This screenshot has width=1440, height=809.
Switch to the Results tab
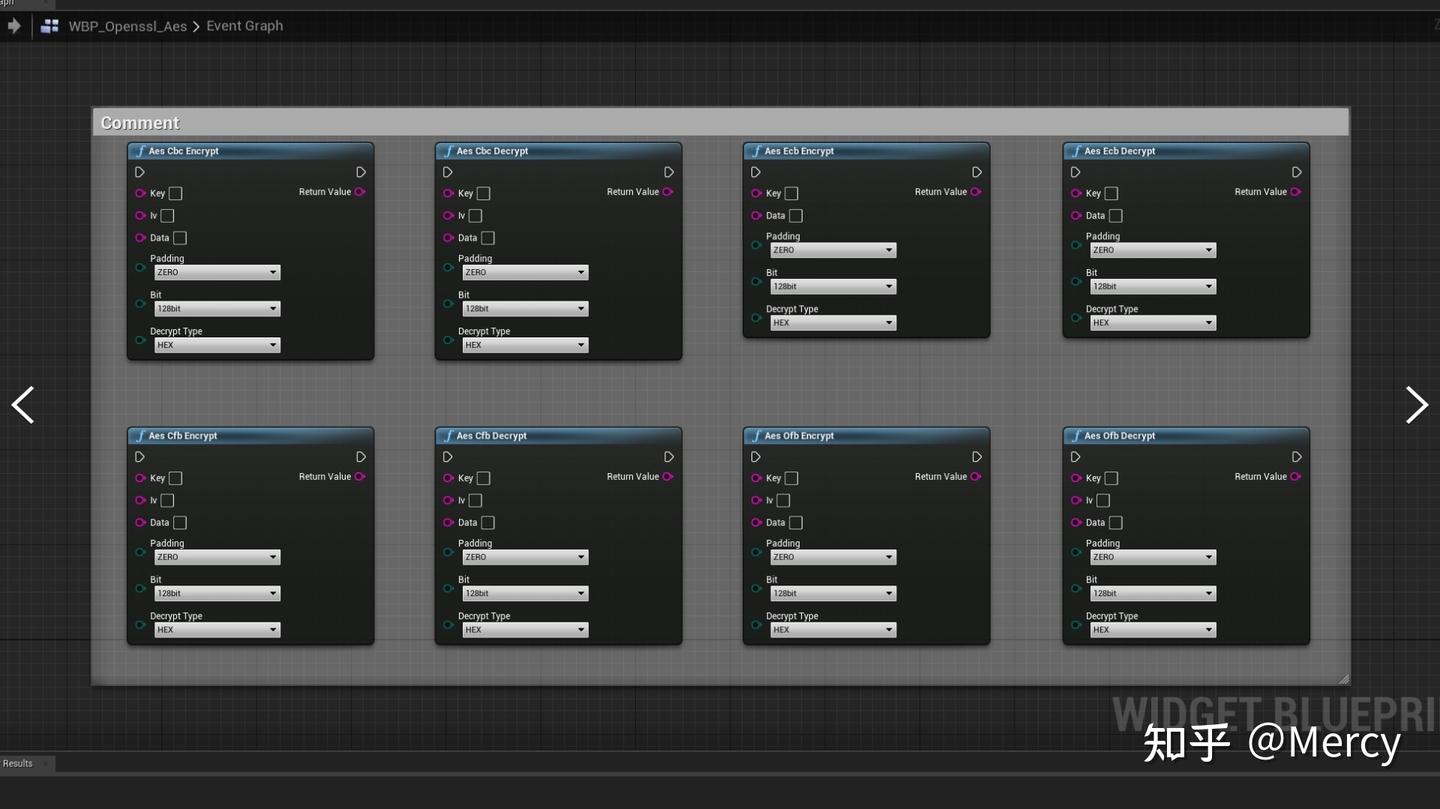point(18,763)
